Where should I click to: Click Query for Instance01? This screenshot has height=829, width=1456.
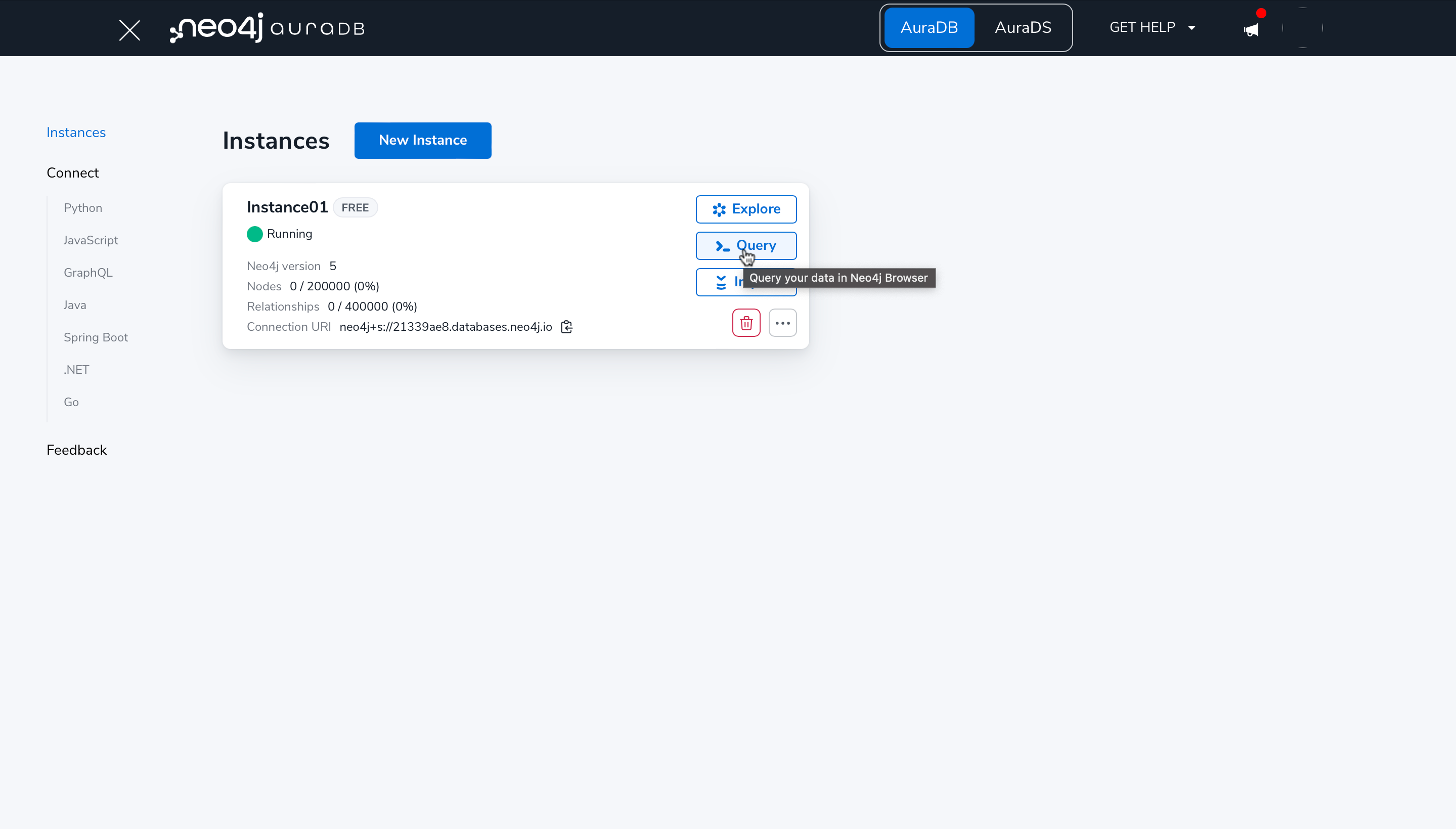coord(746,246)
